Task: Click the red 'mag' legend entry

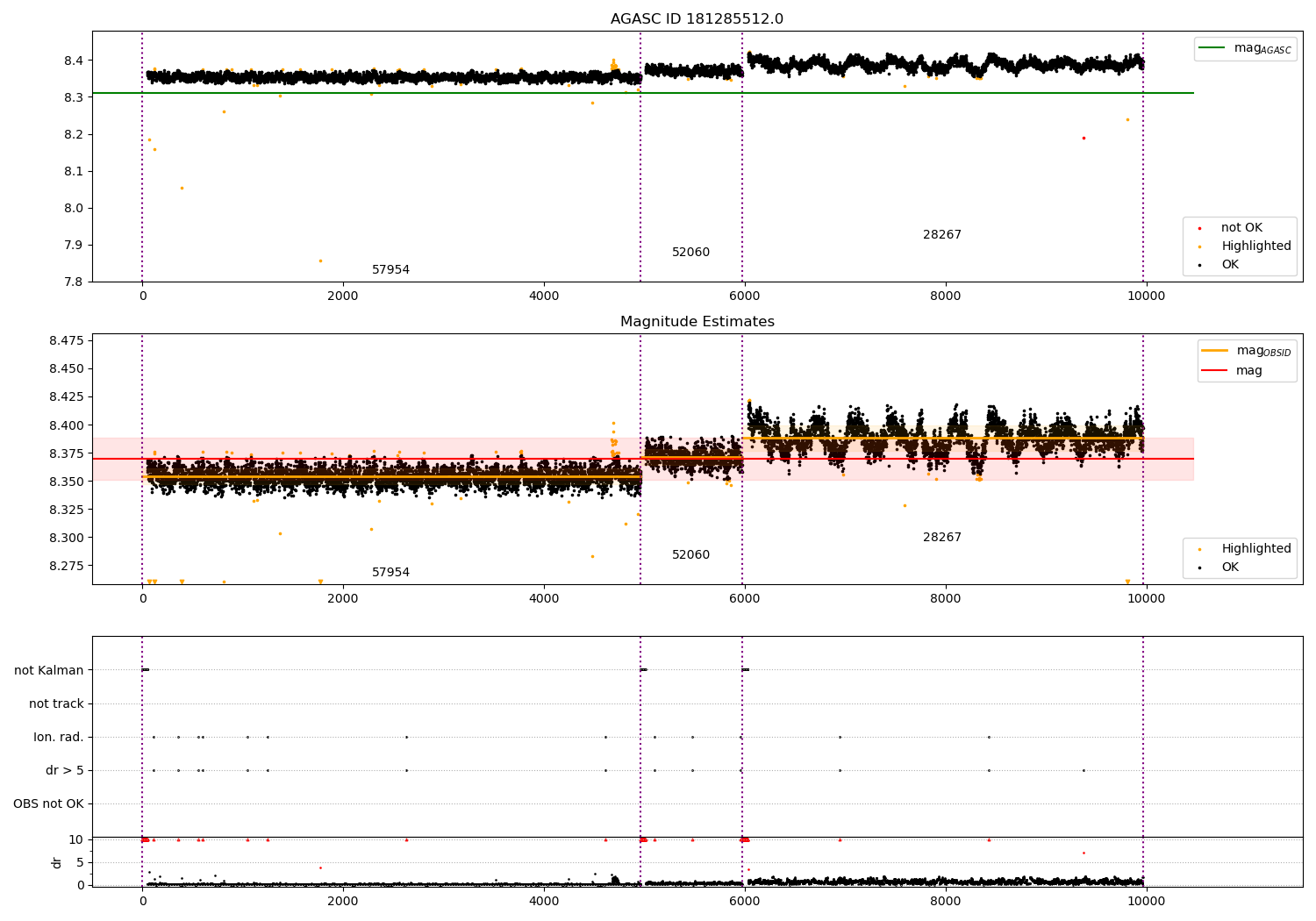Action: tap(1233, 371)
